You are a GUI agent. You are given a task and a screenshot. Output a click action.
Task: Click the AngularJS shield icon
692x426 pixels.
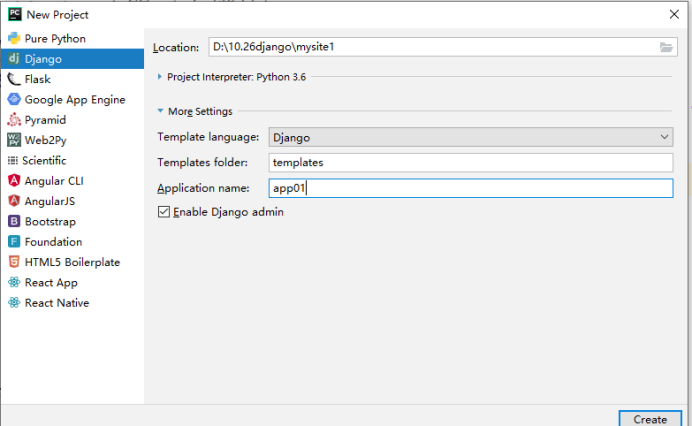click(x=14, y=201)
